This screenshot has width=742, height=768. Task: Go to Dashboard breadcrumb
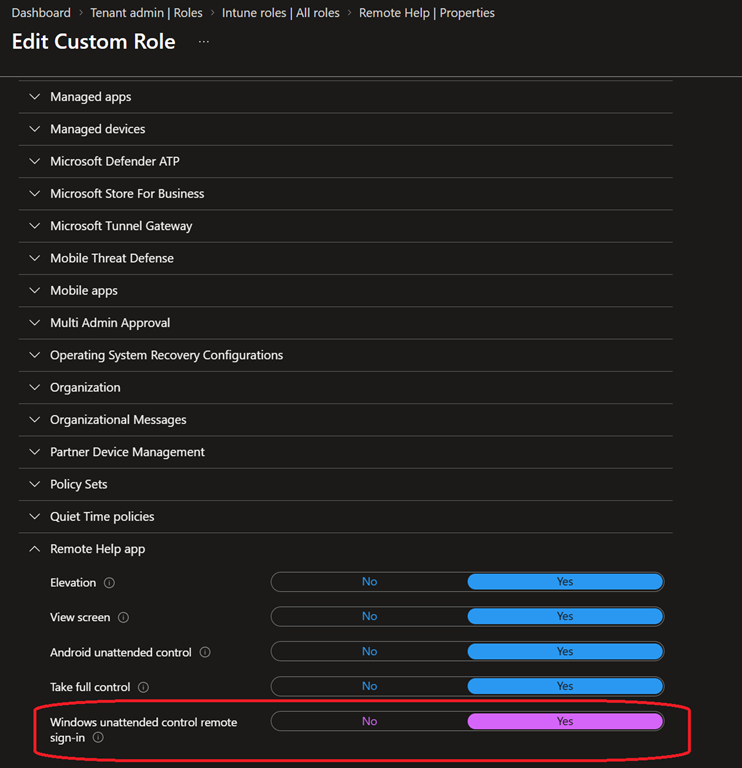click(x=41, y=13)
